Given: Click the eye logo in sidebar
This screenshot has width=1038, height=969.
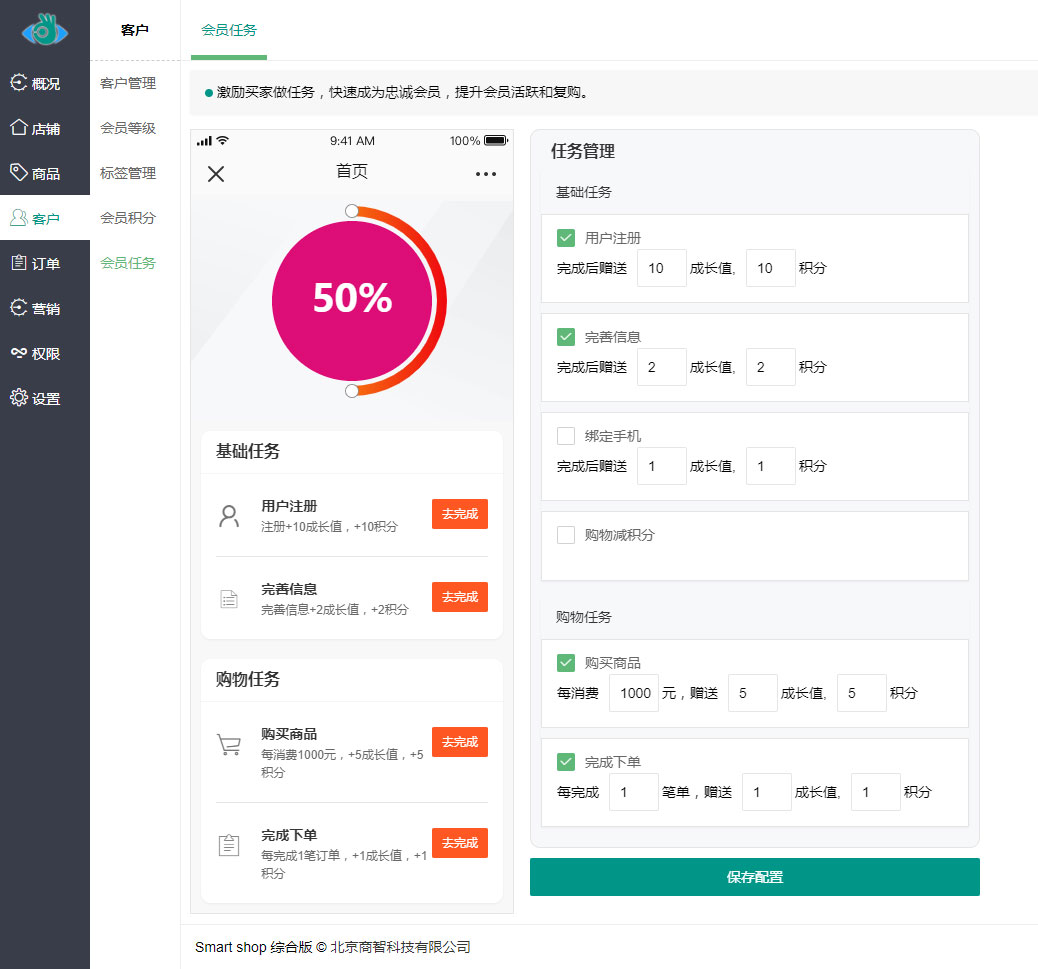Looking at the screenshot, I should point(44,31).
